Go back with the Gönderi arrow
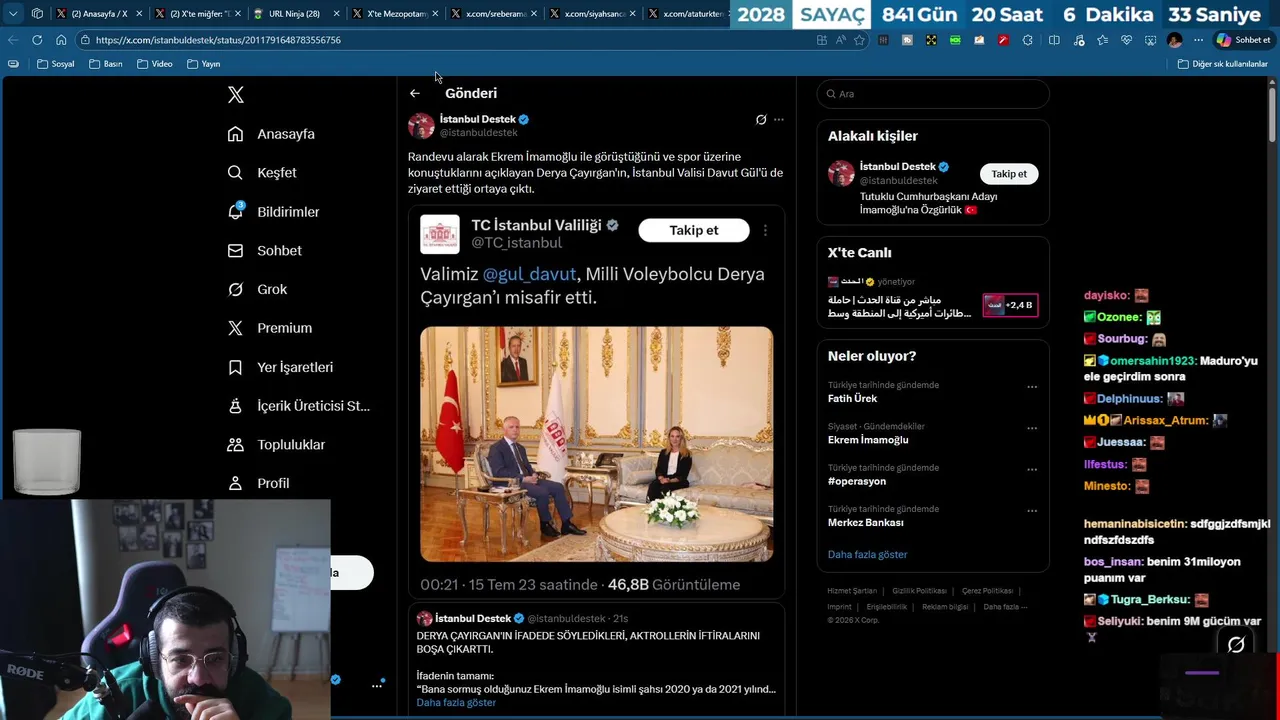Viewport: 1280px width, 720px height. pyautogui.click(x=415, y=93)
